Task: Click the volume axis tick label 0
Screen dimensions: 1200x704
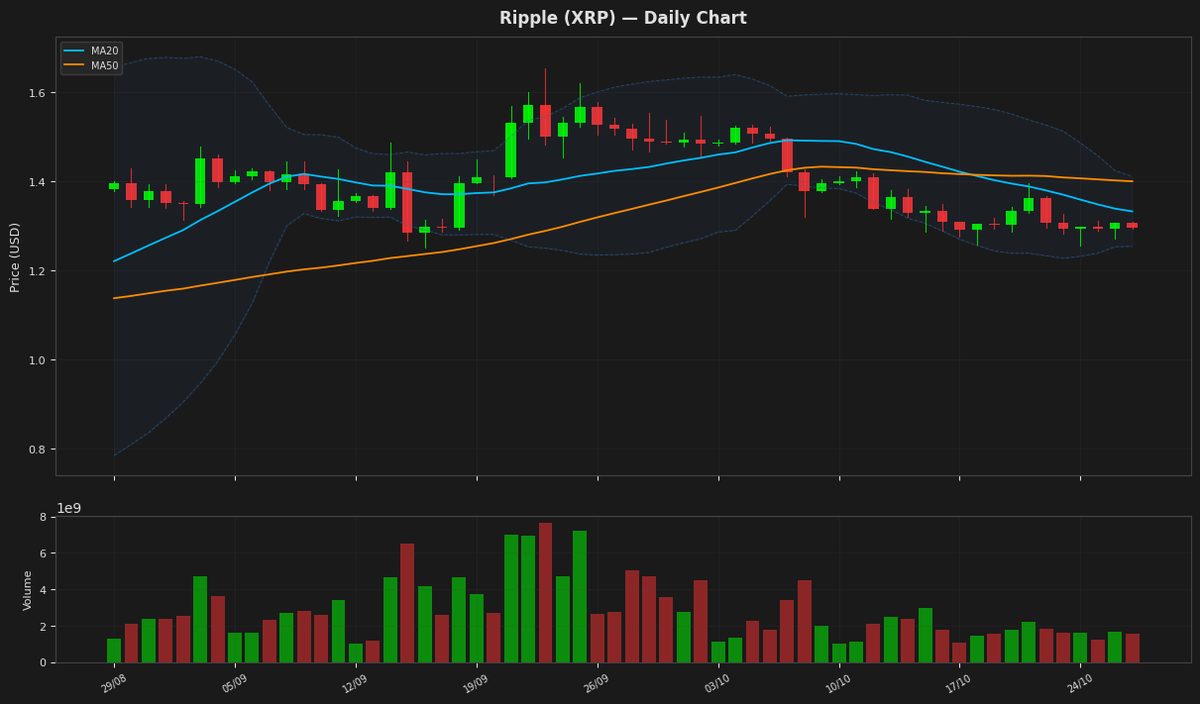Action: [43, 662]
